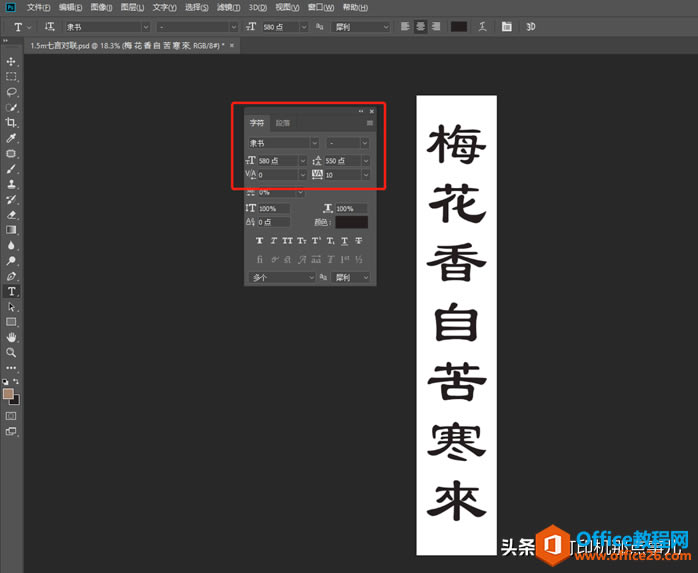Center text in options bar
698x573 pixels.
coord(420,27)
